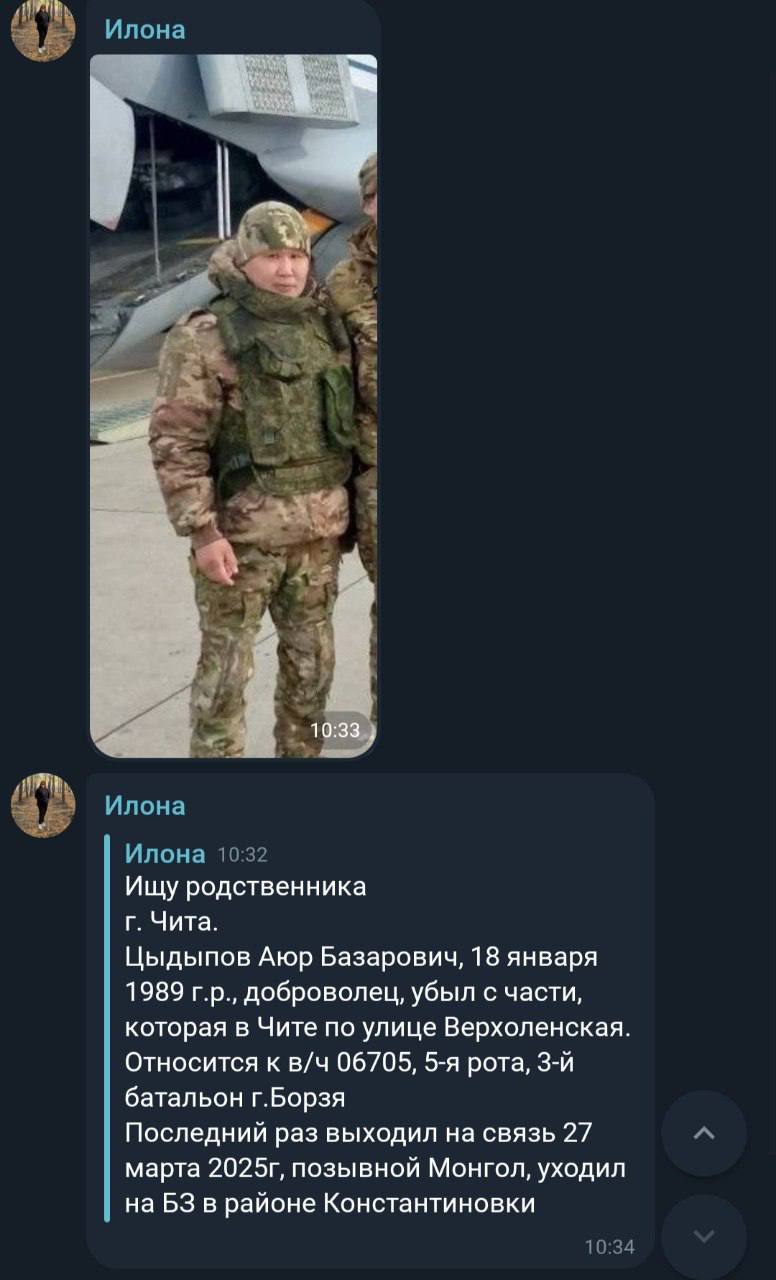776x1280 pixels.
Task: Click the 10:34 timestamp of the text message
Action: point(609,1247)
